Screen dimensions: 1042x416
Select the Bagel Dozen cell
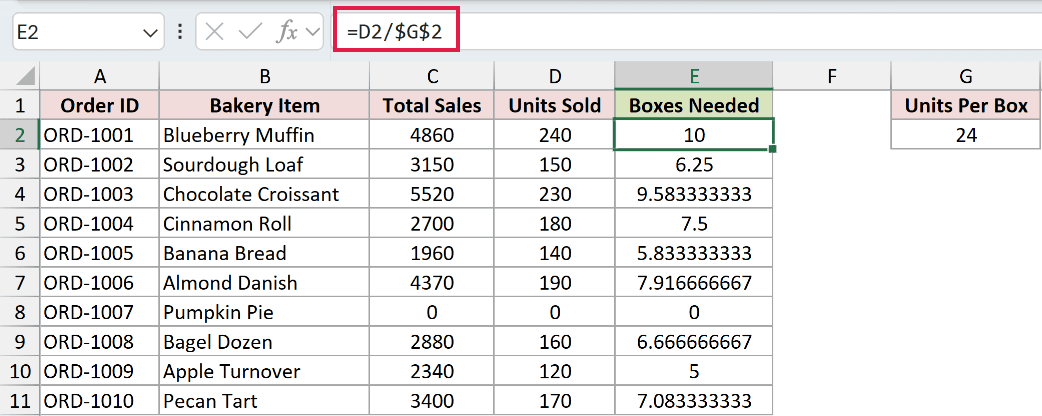[x=264, y=342]
